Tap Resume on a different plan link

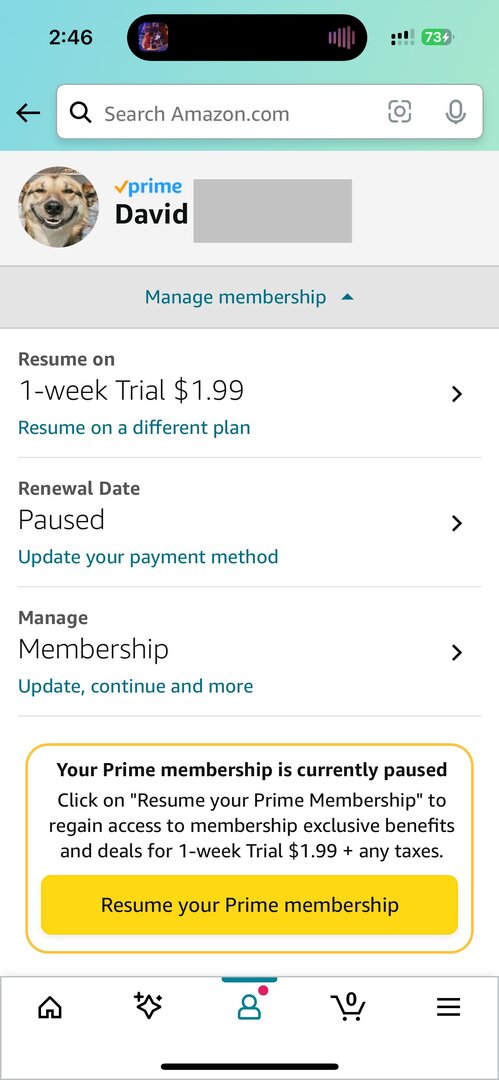click(x=134, y=428)
